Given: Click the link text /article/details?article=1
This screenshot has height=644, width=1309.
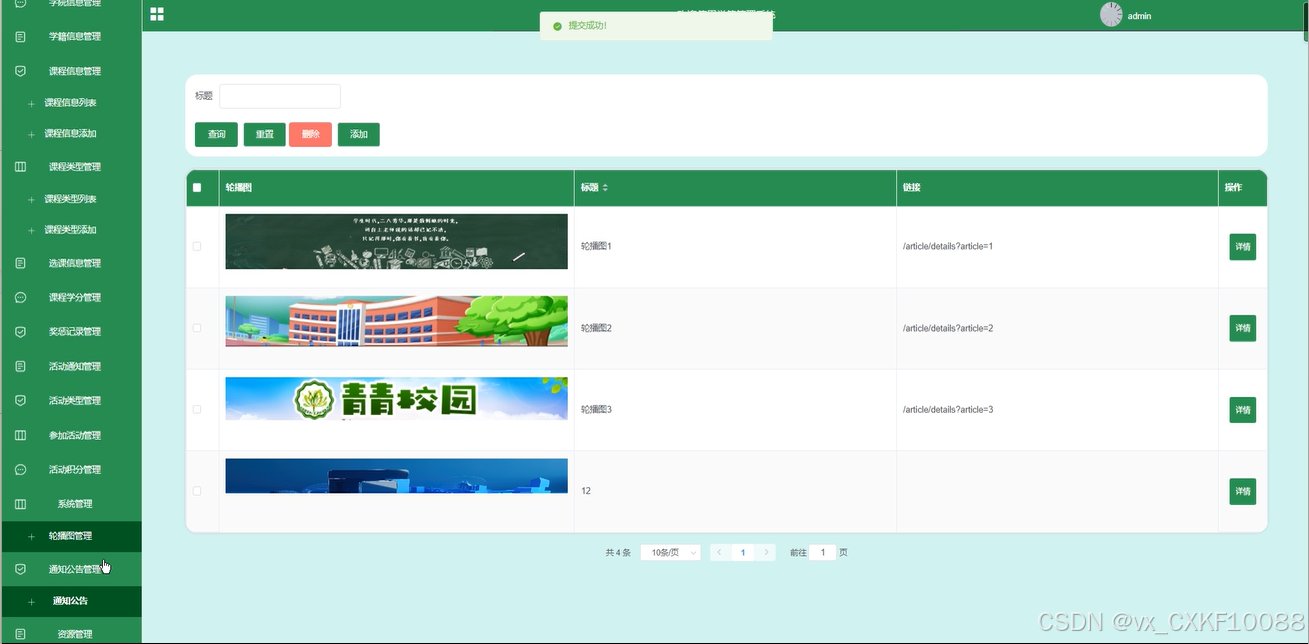Looking at the screenshot, I should click(948, 246).
